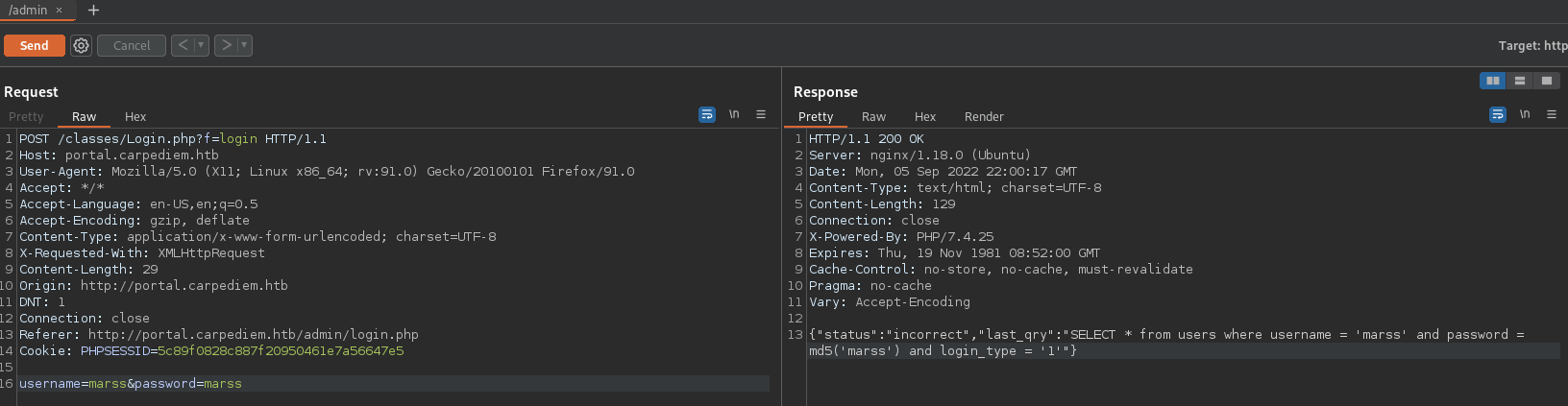Image resolution: width=1568 pixels, height=406 pixels.
Task: Close the /admin Repeater tab
Action: point(59,11)
